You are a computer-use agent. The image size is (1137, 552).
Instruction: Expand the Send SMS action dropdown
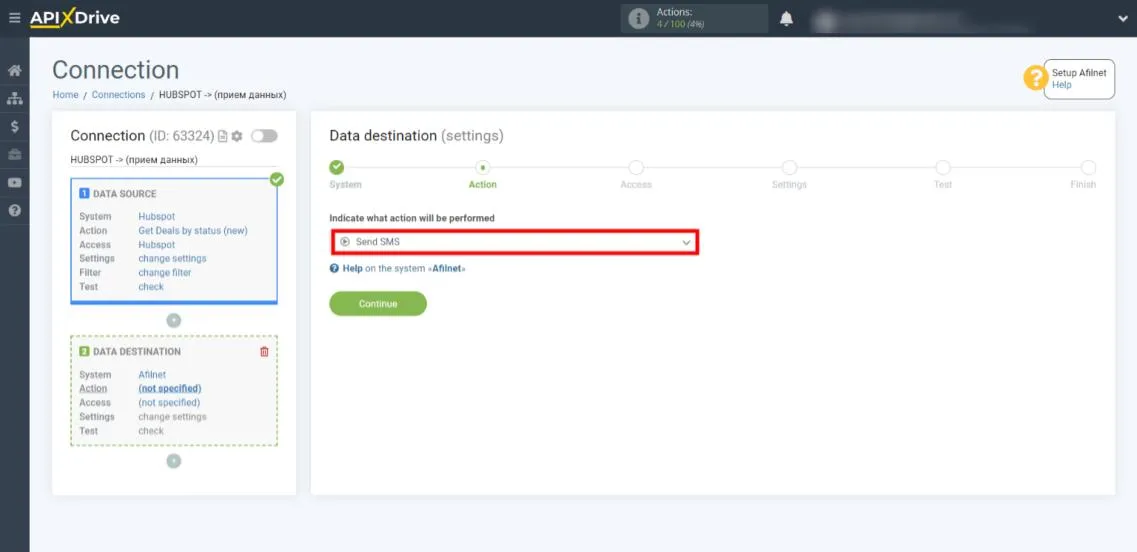click(514, 242)
